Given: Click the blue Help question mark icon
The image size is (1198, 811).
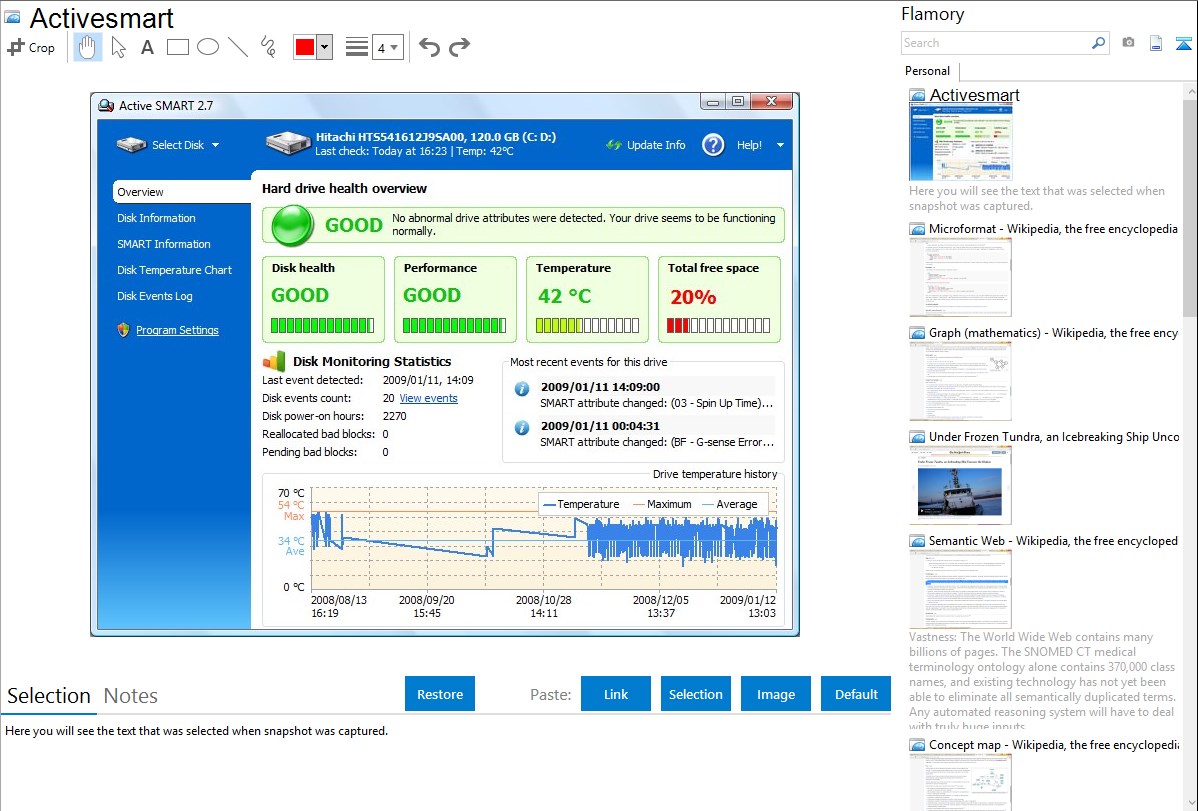Looking at the screenshot, I should tap(713, 144).
